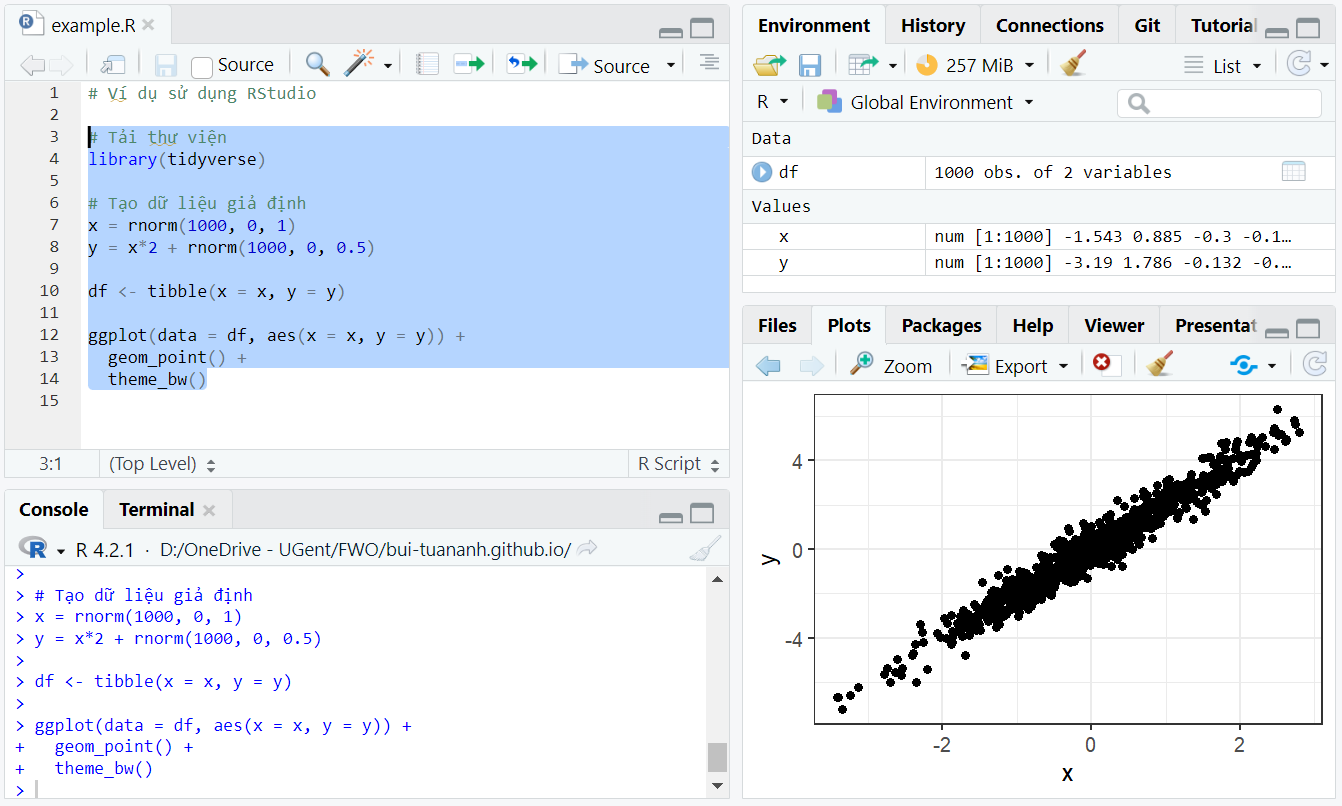This screenshot has height=806, width=1342.
Task: Open the Packages tab
Action: pos(941,326)
